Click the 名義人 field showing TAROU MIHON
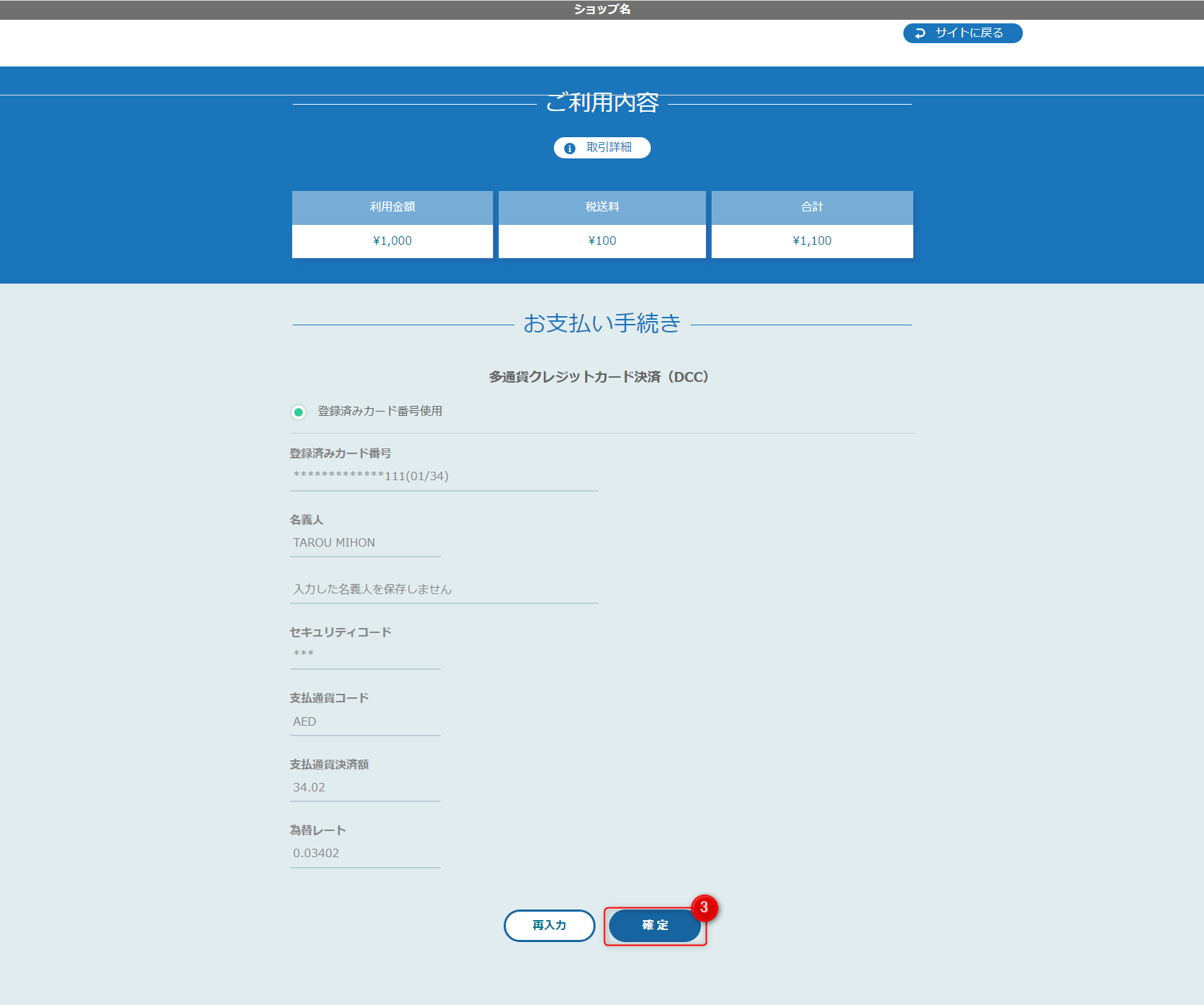 point(365,542)
